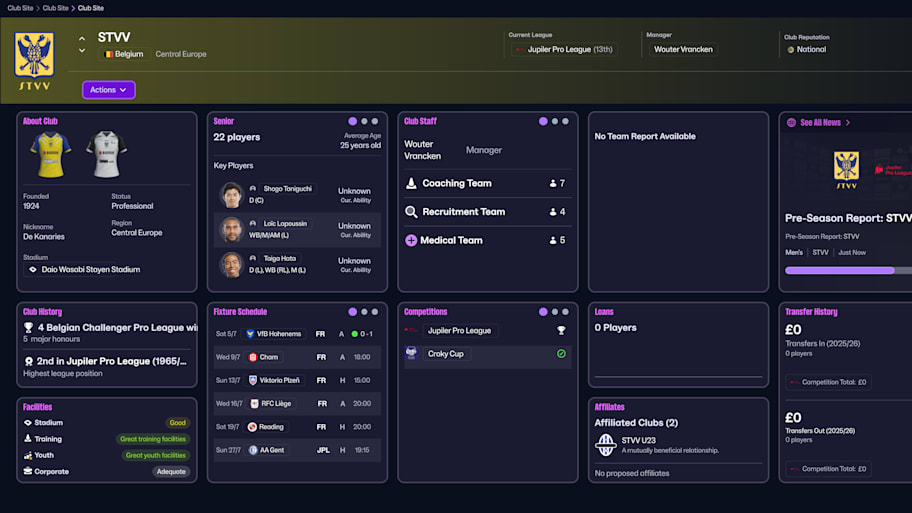Open the Cham fixture on Wed 9/7
Screen dimensions: 912x513
click(x=297, y=357)
